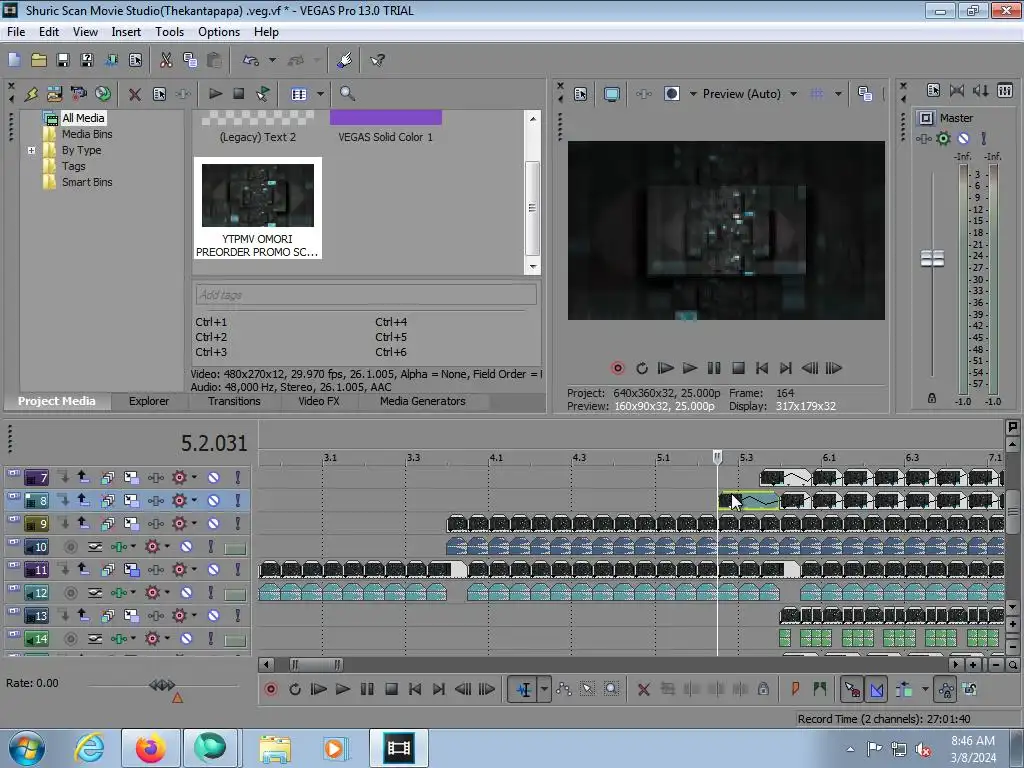Image resolution: width=1024 pixels, height=768 pixels.
Task: Create a new project with New icon
Action: click(x=14, y=60)
